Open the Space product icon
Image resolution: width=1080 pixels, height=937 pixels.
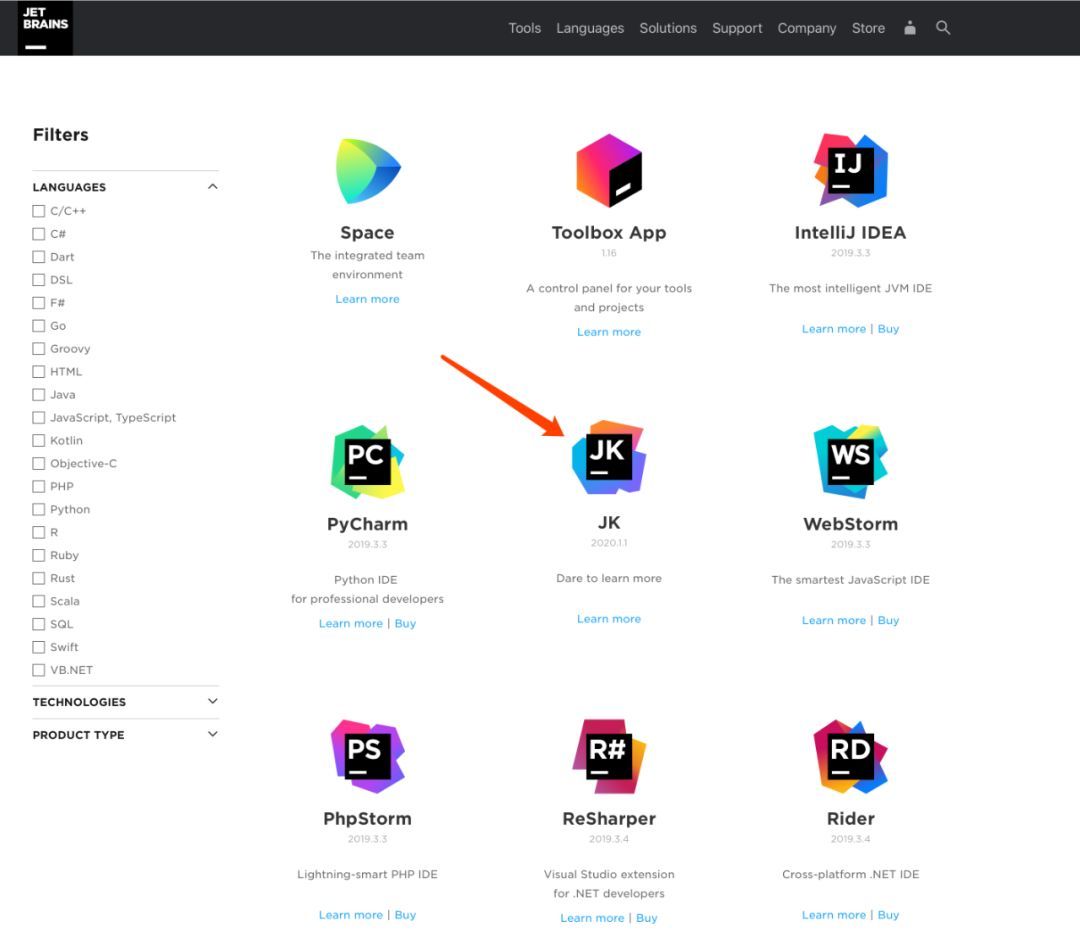pyautogui.click(x=367, y=171)
